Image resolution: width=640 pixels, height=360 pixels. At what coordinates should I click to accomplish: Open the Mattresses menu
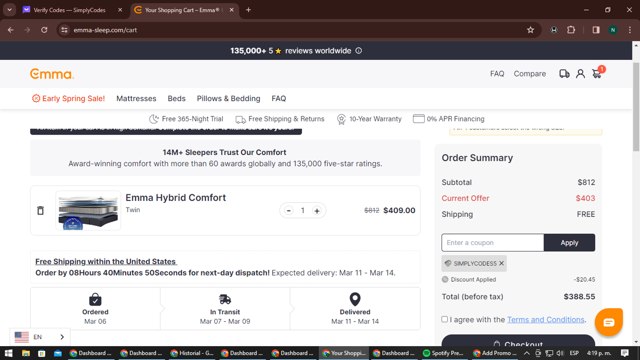coord(136,98)
